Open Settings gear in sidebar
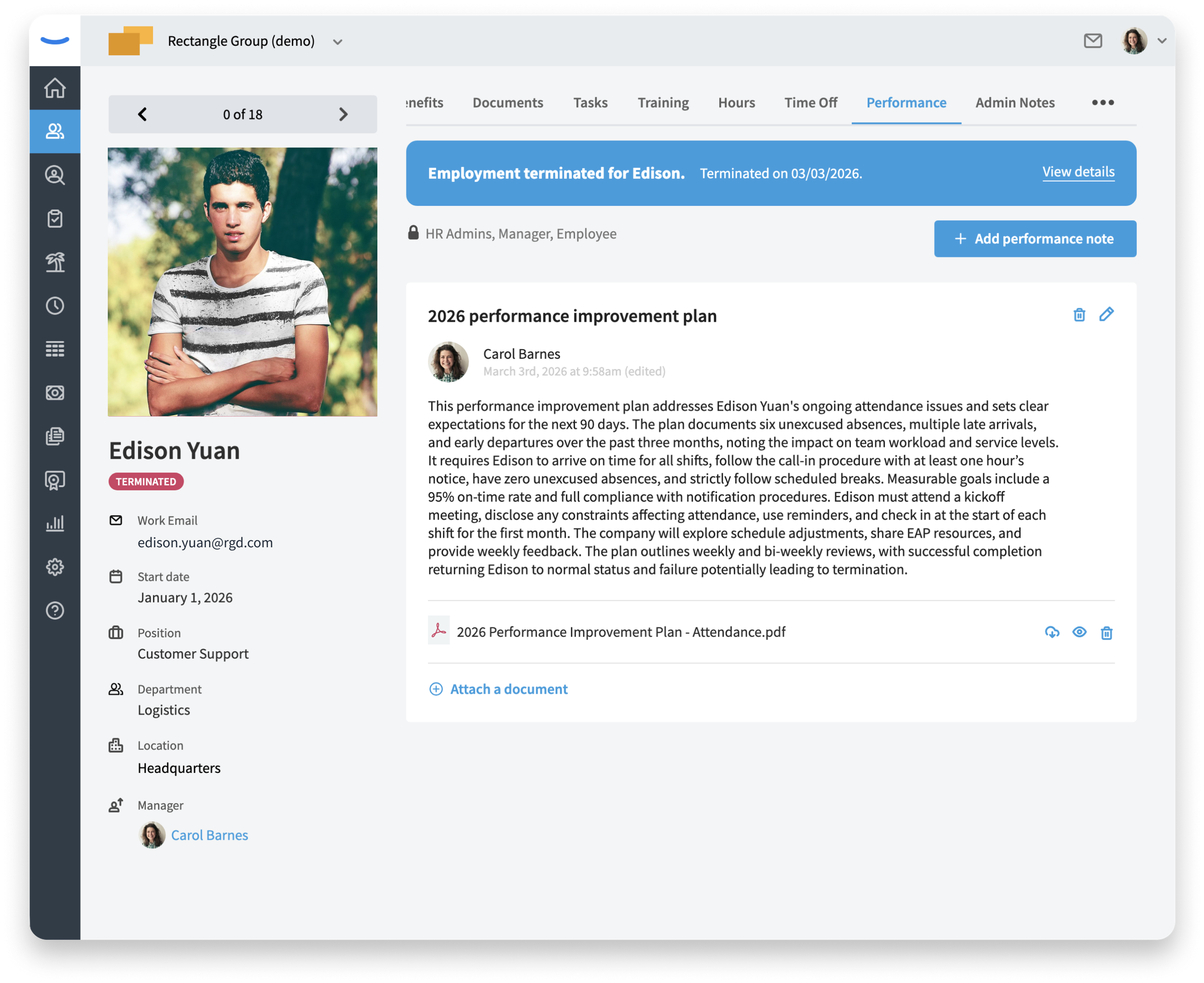The image size is (1204, 983). click(x=55, y=567)
